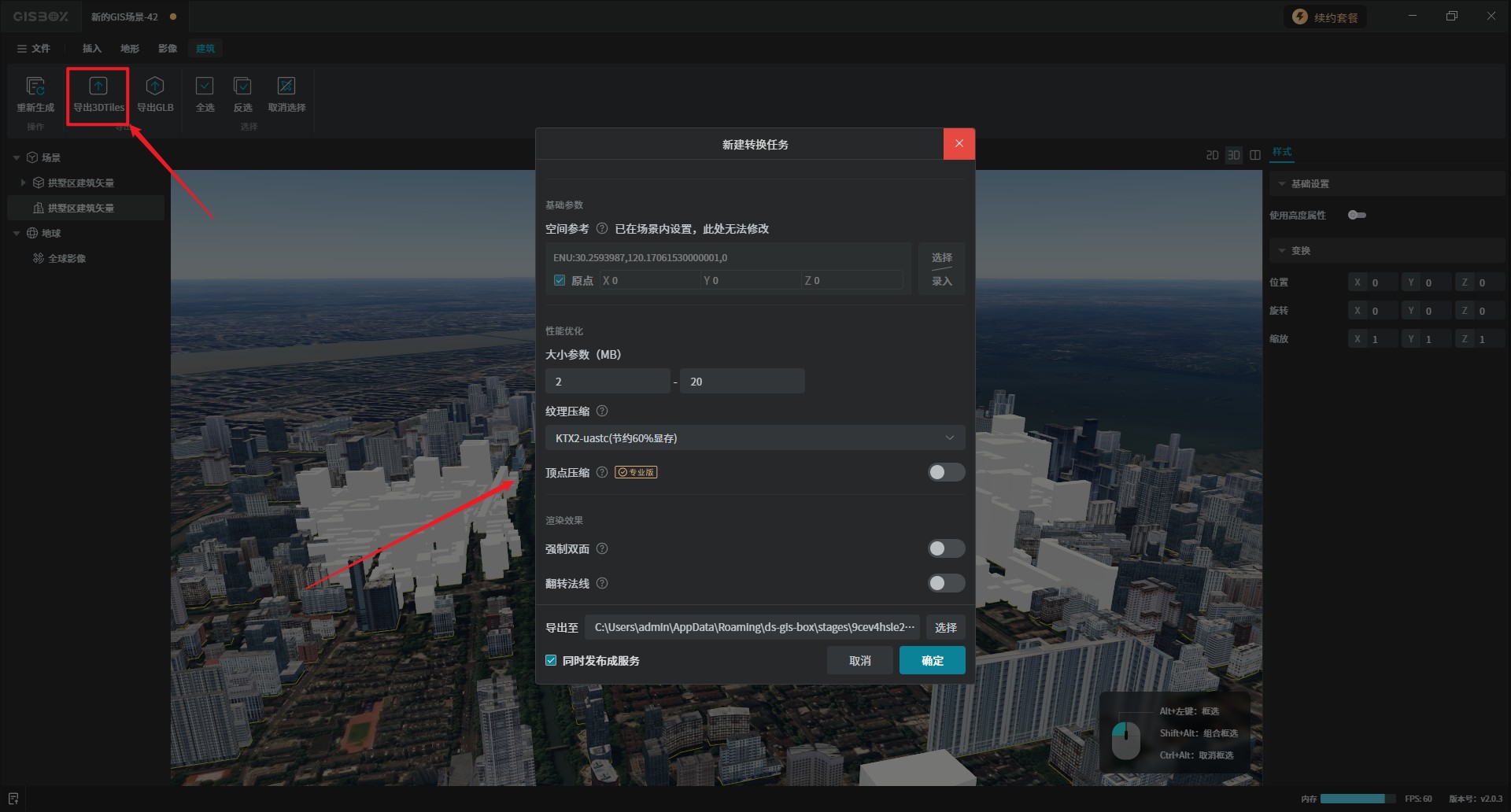Viewport: 1511px width, 812px height.
Task: Click the 反选 invert selection icon
Action: (x=242, y=87)
